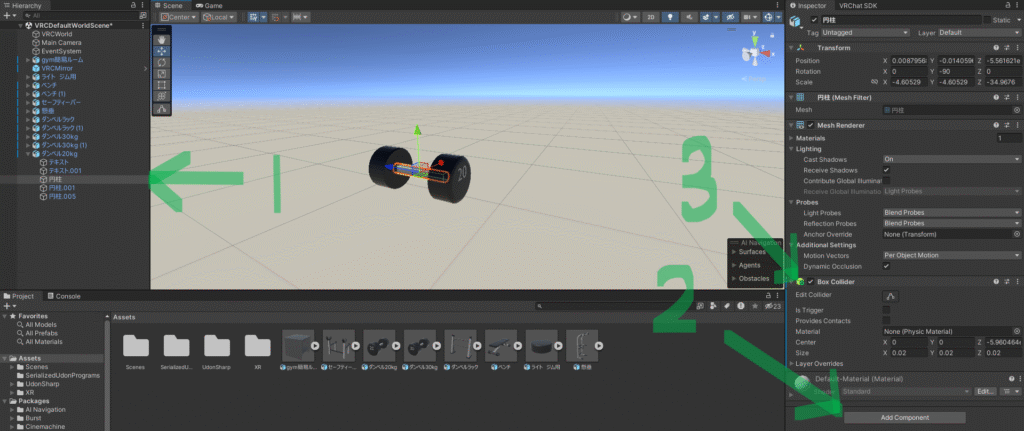
Task: Open Mesh Renderer component context menu
Action: (x=1017, y=125)
